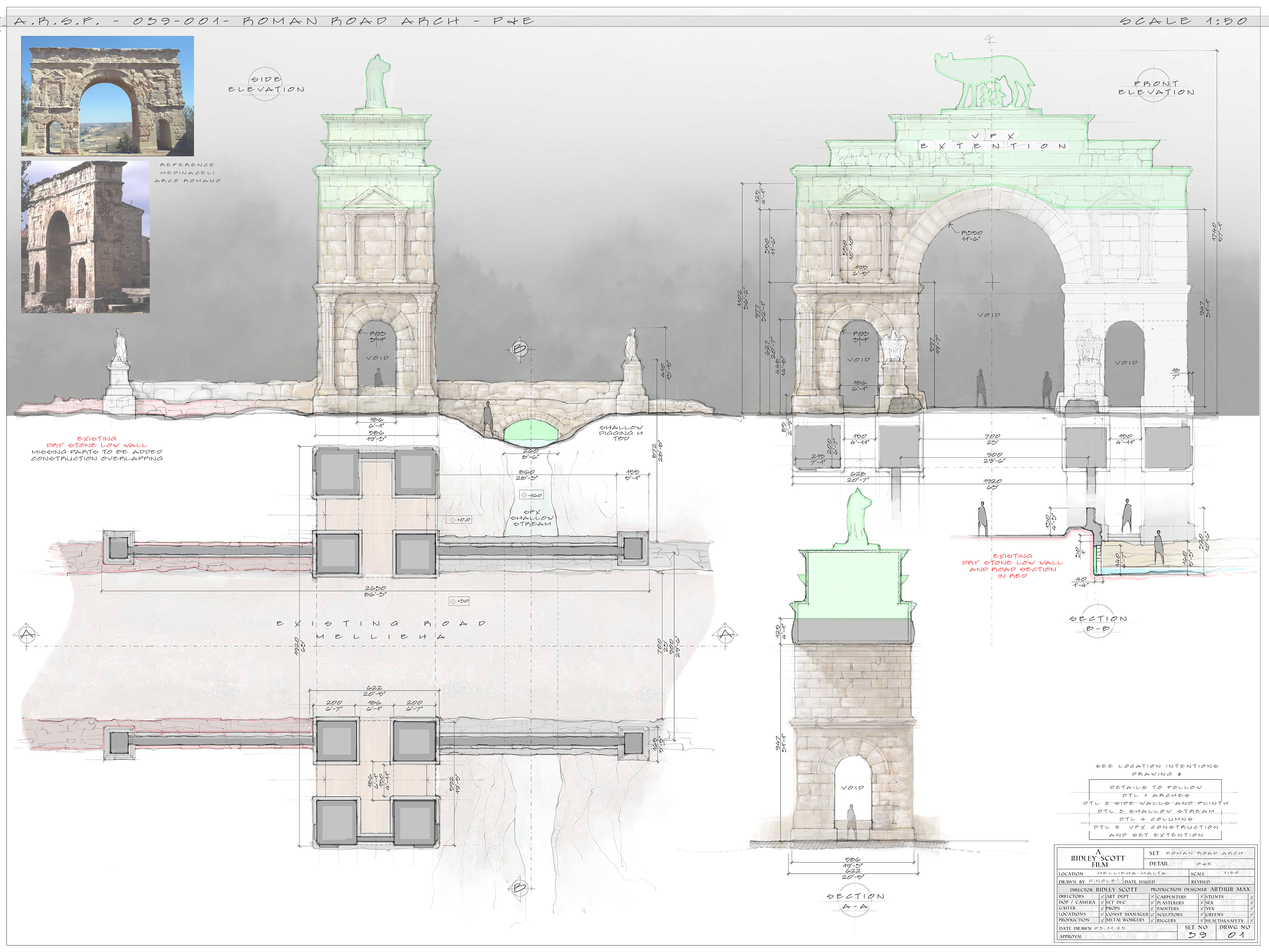1269x952 pixels.
Task: Click the Side Elevation title label
Action: tap(266, 84)
